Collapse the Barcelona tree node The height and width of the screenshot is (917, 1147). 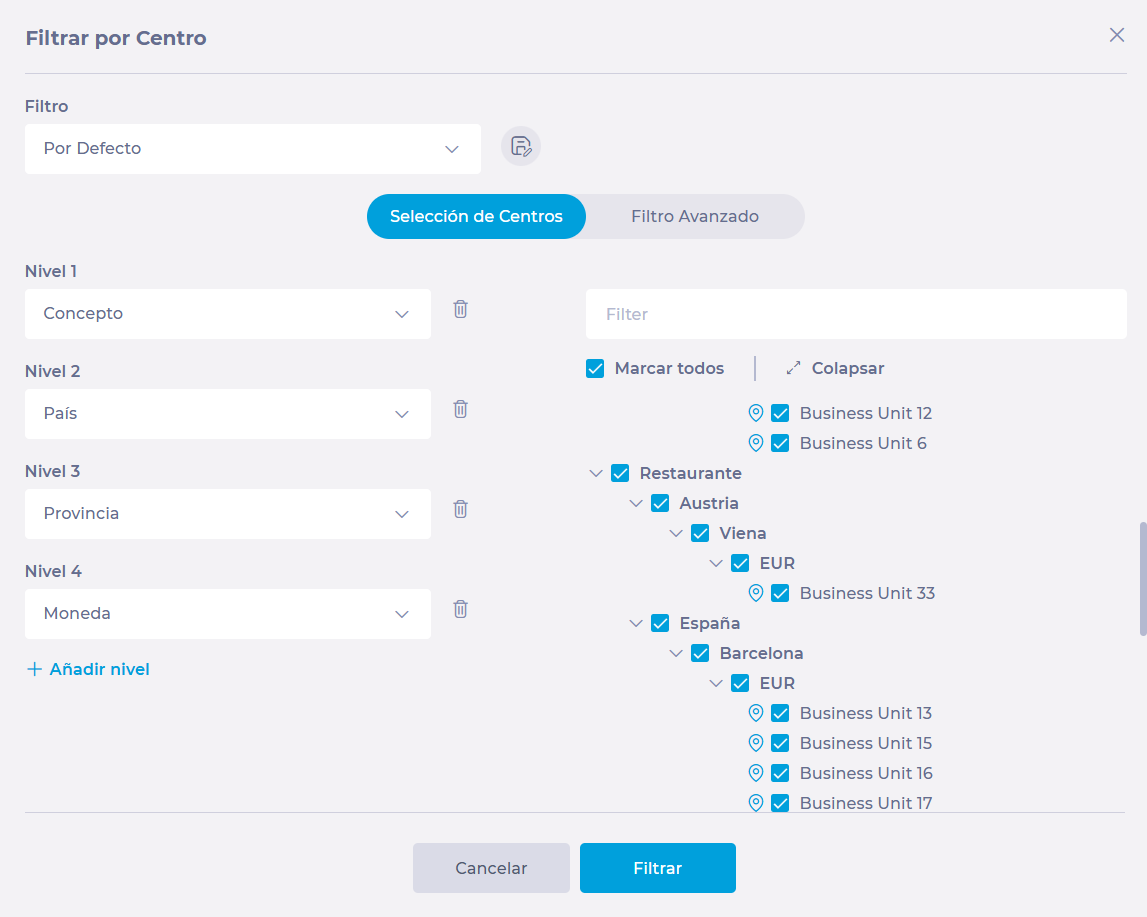(676, 653)
